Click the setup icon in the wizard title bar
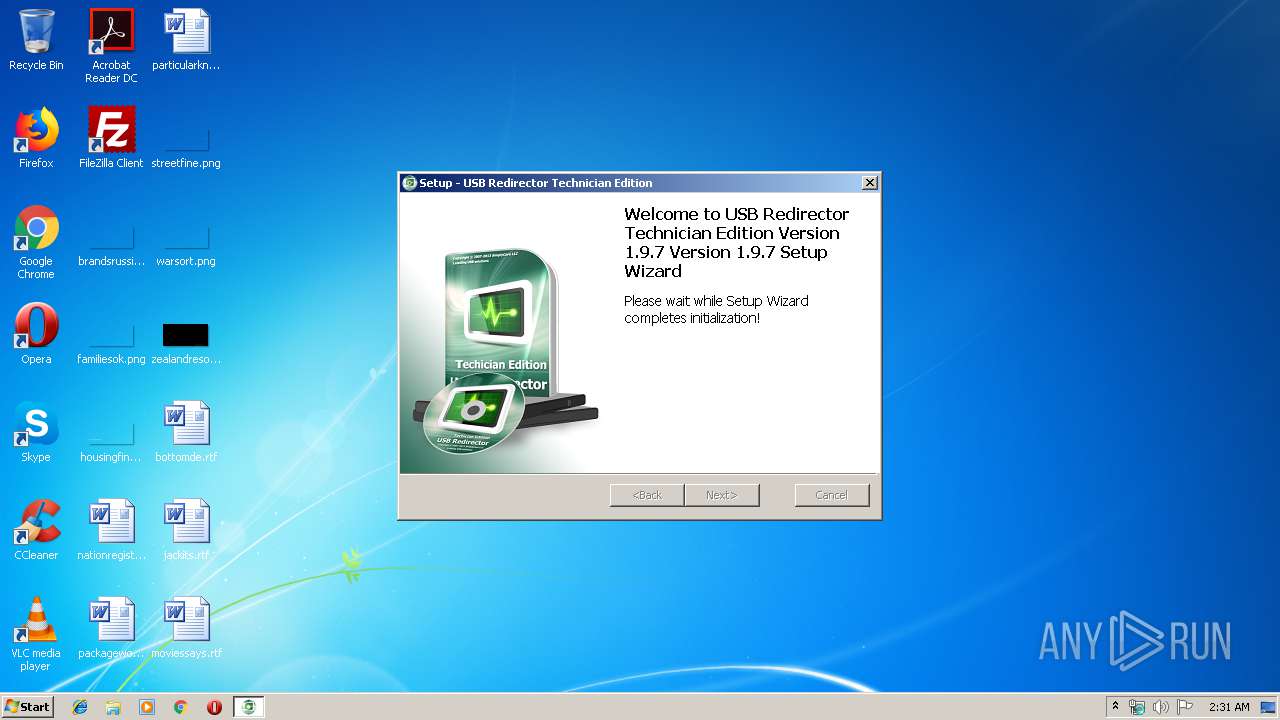 (x=409, y=183)
